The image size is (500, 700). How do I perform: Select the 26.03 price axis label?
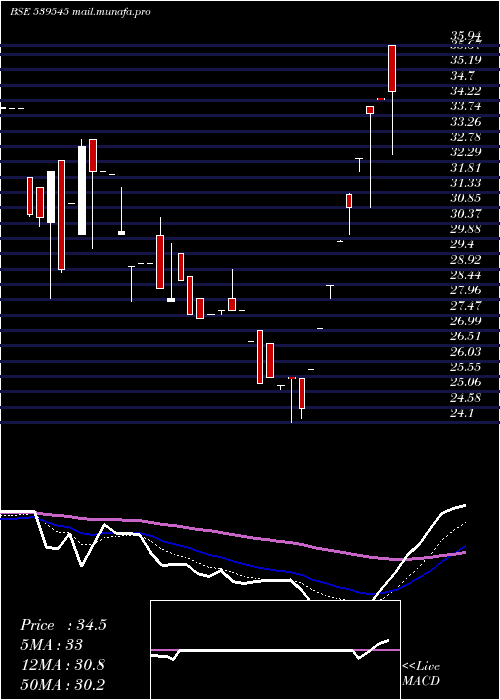coord(465,352)
